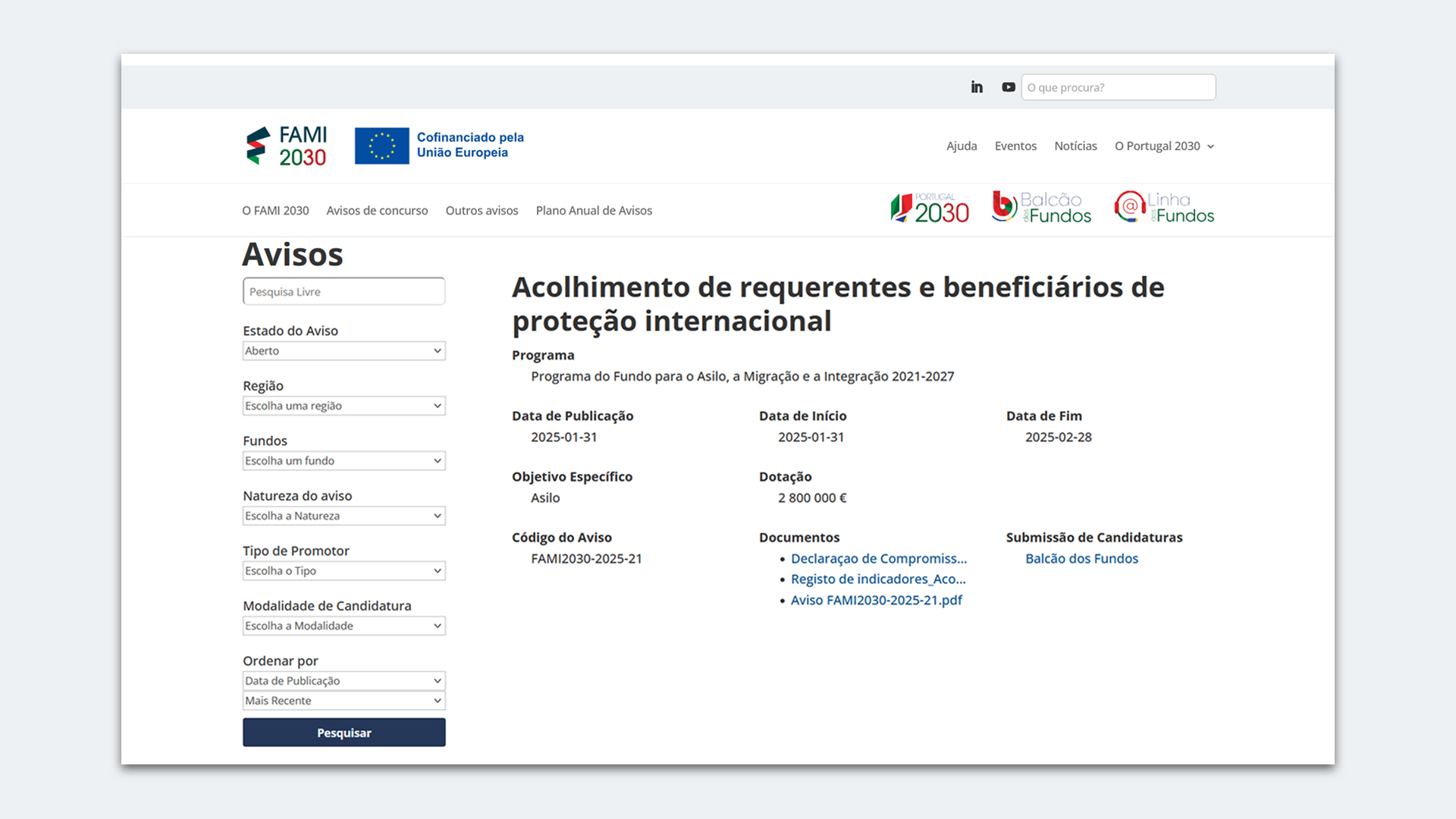Click the Pesquisa Livre input field

[344, 292]
